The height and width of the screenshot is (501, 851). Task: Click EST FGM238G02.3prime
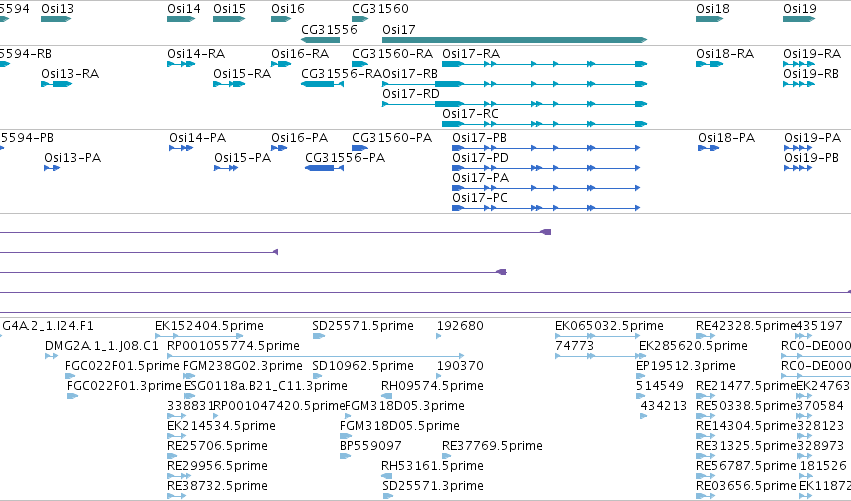[189, 376]
